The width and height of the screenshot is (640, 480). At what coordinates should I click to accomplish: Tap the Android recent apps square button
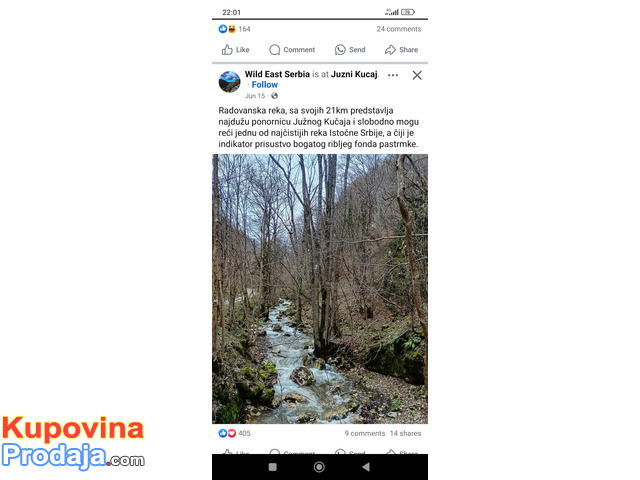(273, 467)
